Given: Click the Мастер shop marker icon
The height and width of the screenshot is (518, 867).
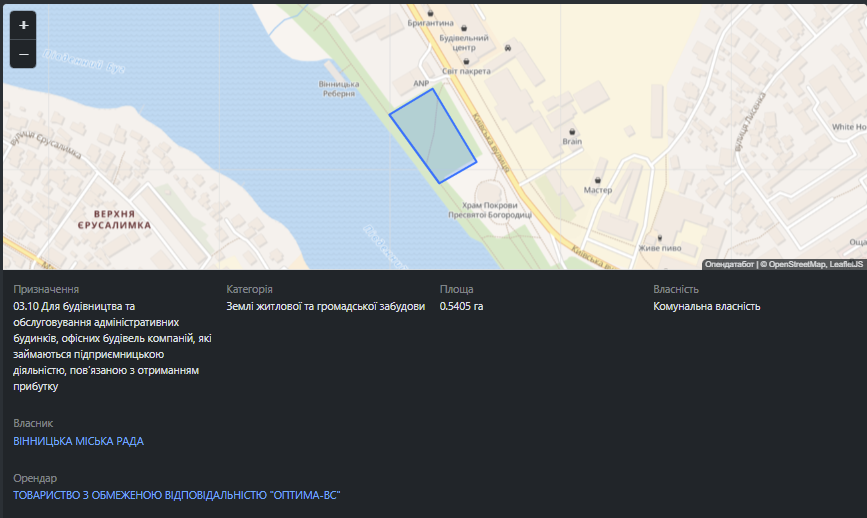Looking at the screenshot, I should pos(598,175).
